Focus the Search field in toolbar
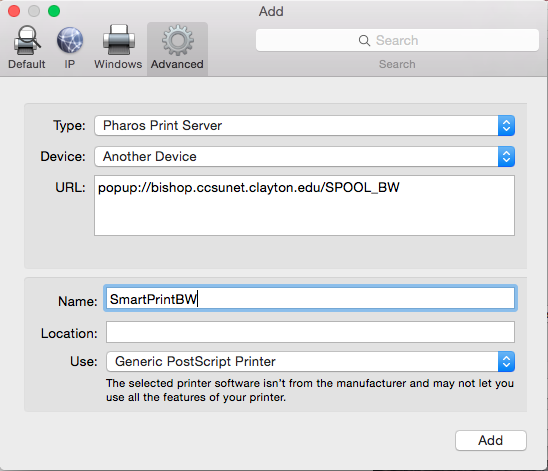 coord(397,41)
